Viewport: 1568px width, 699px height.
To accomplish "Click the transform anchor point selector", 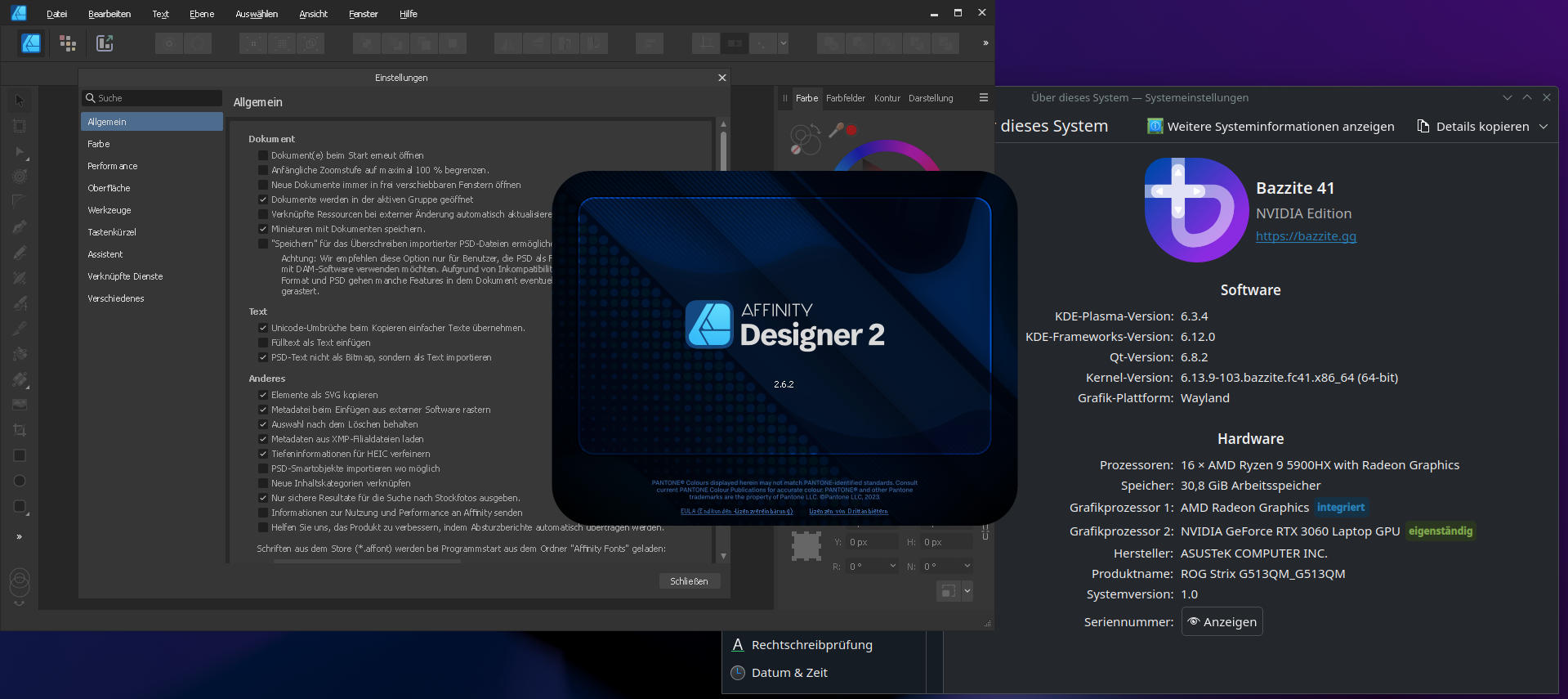I will point(806,546).
